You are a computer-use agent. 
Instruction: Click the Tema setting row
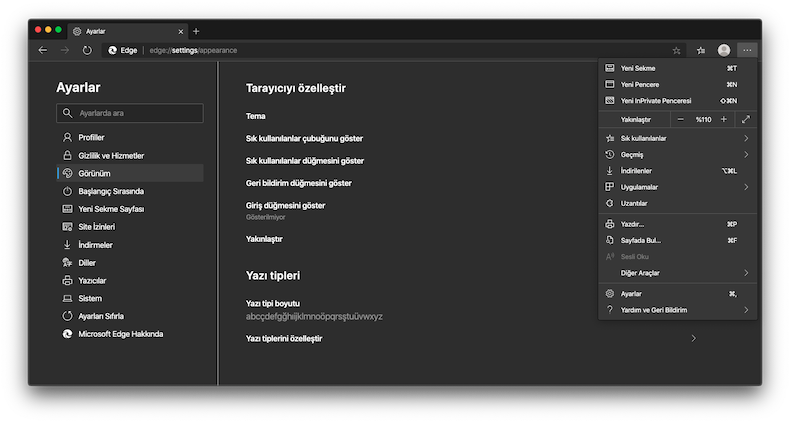(x=255, y=116)
